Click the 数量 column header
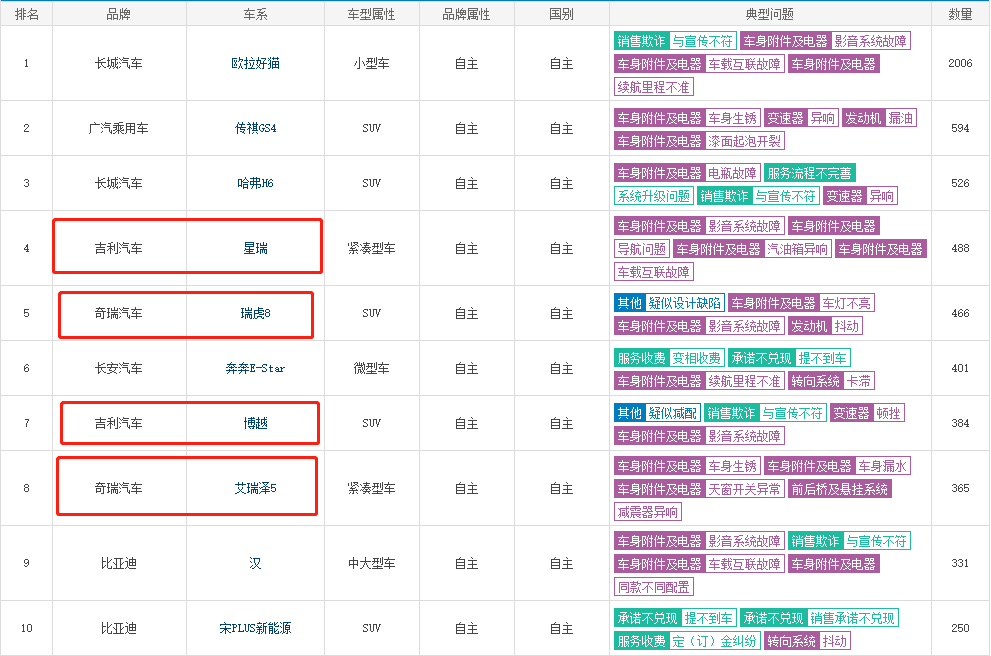Screen dimensions: 991x656 (960, 14)
